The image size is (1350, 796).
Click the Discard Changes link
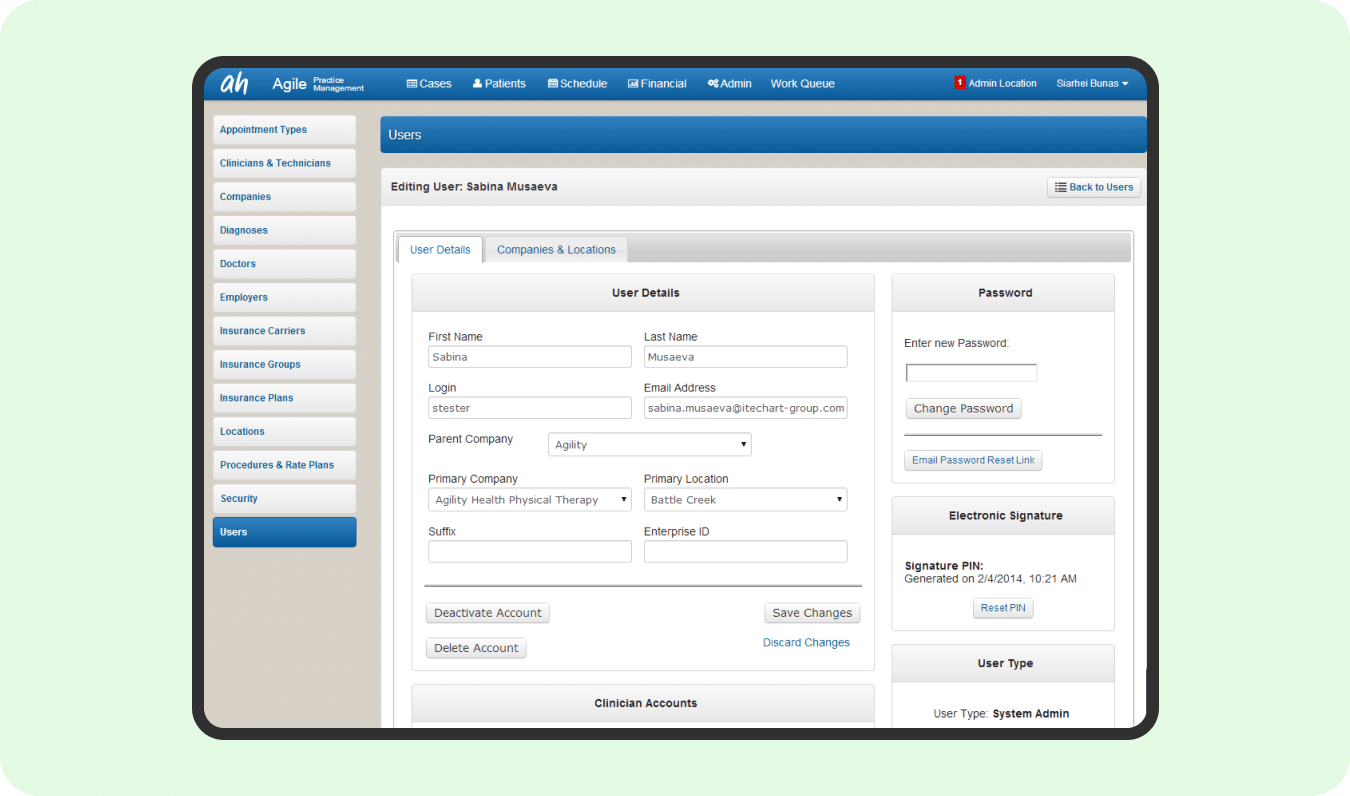[806, 643]
